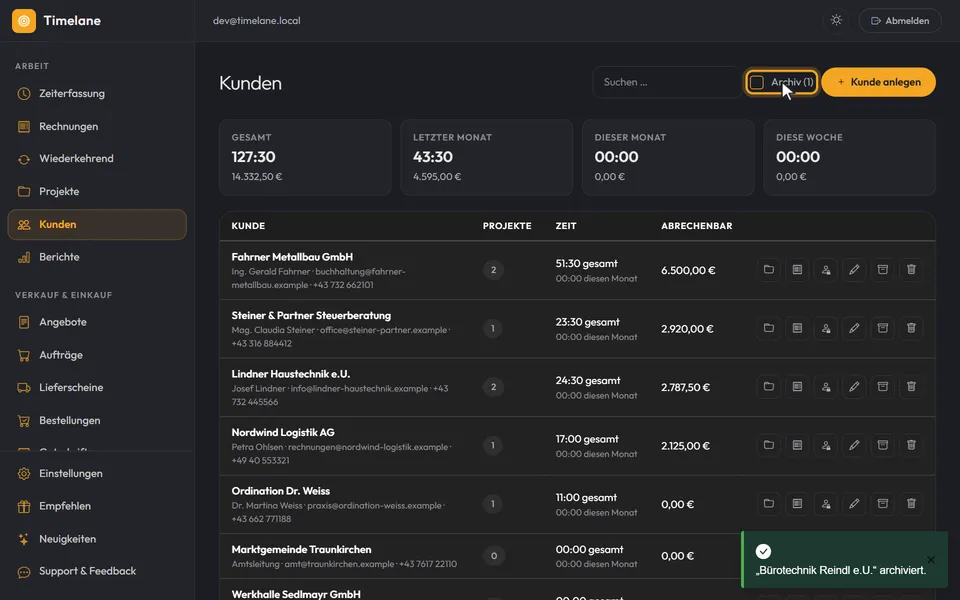
Task: Toggle light/dark theme sun icon
Action: point(836,20)
